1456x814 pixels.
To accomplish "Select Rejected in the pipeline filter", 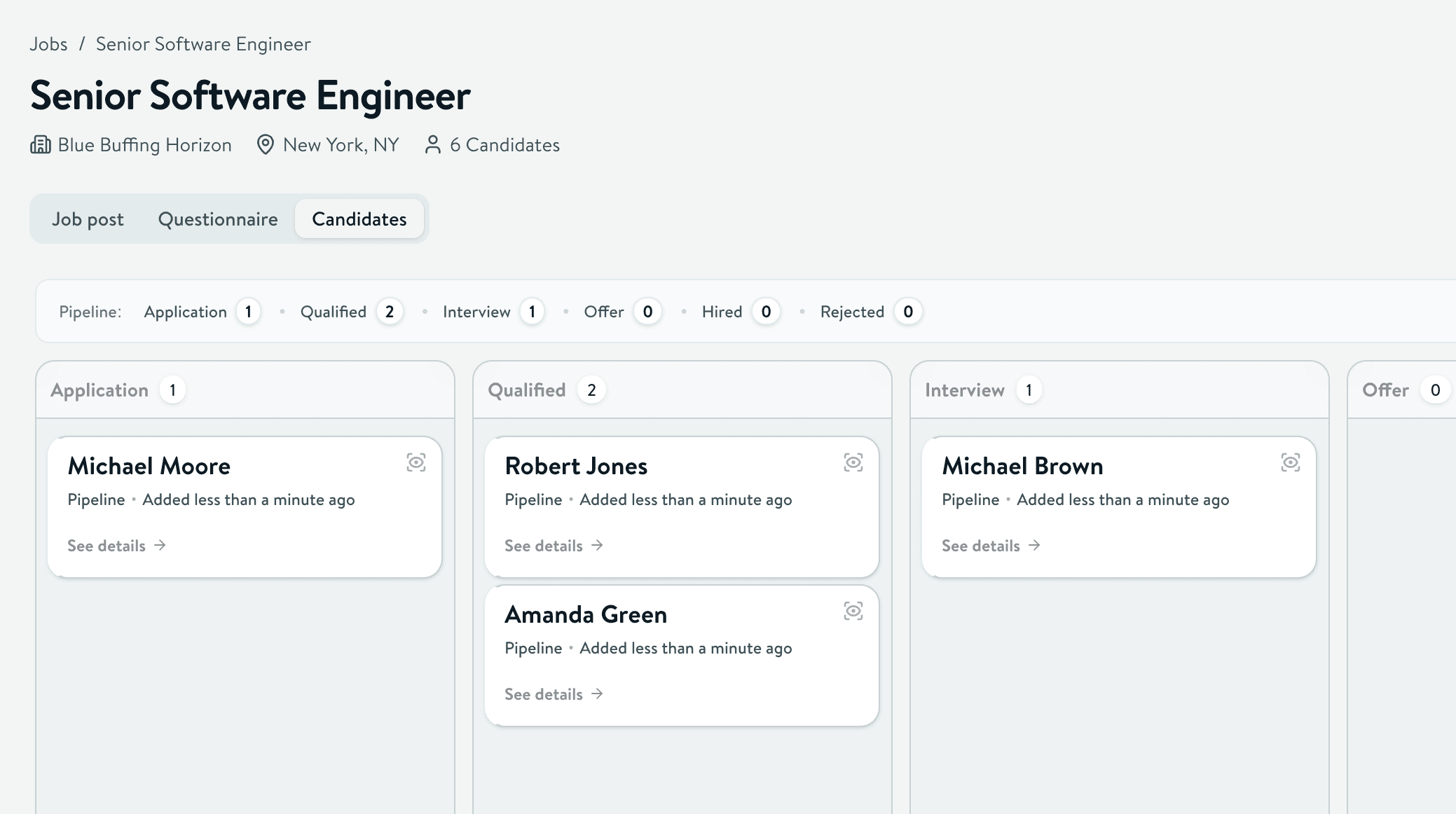I will click(x=852, y=312).
